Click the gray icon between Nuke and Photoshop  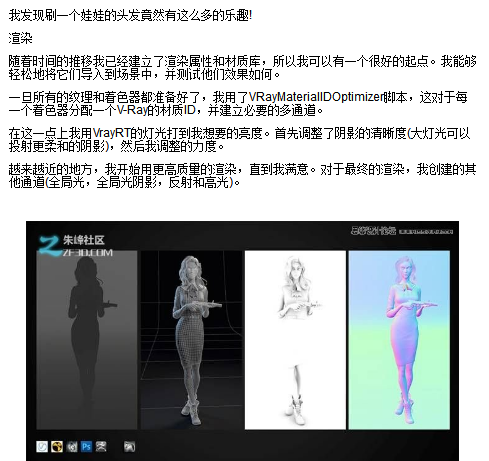point(72,447)
